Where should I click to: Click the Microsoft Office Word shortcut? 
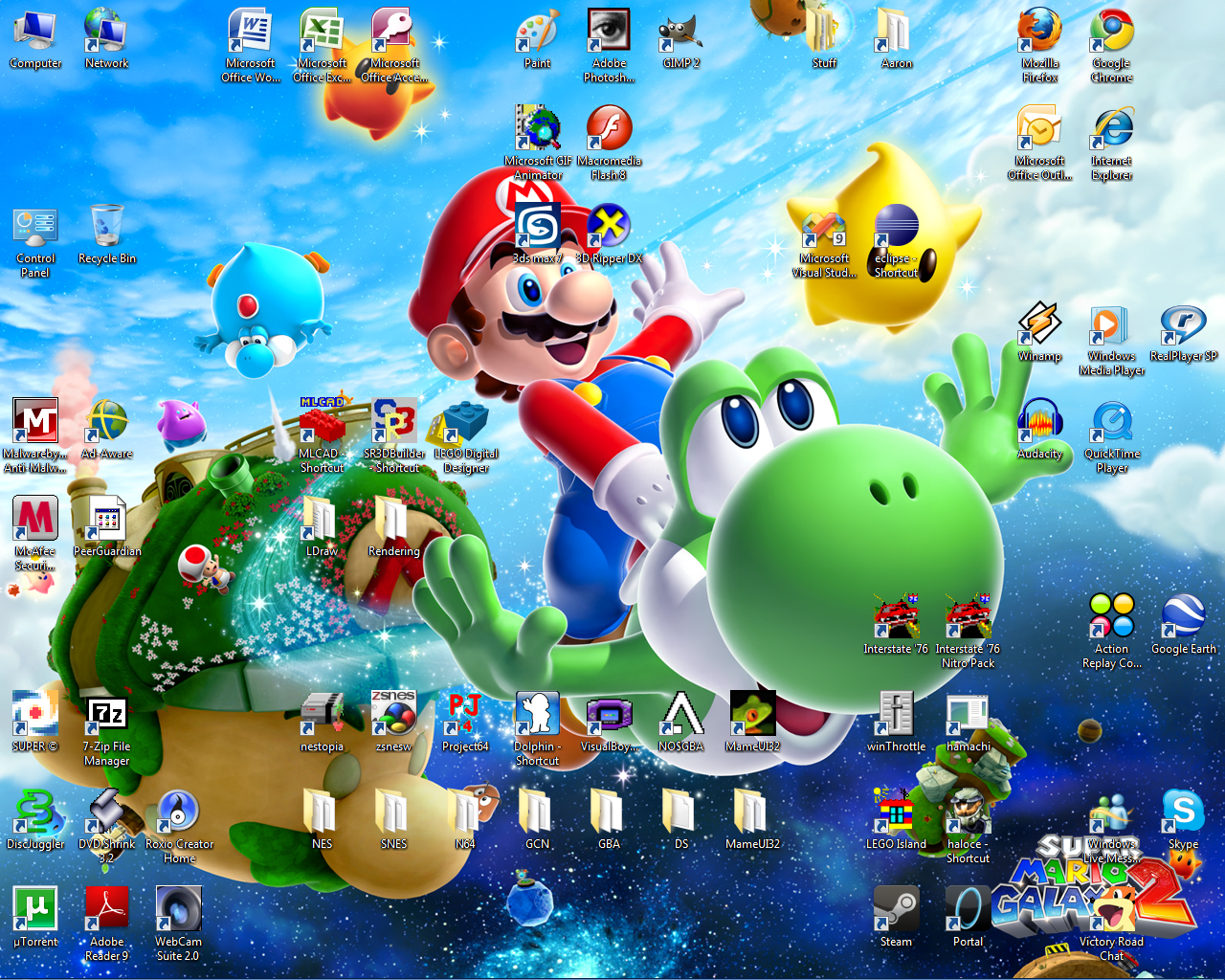click(250, 33)
